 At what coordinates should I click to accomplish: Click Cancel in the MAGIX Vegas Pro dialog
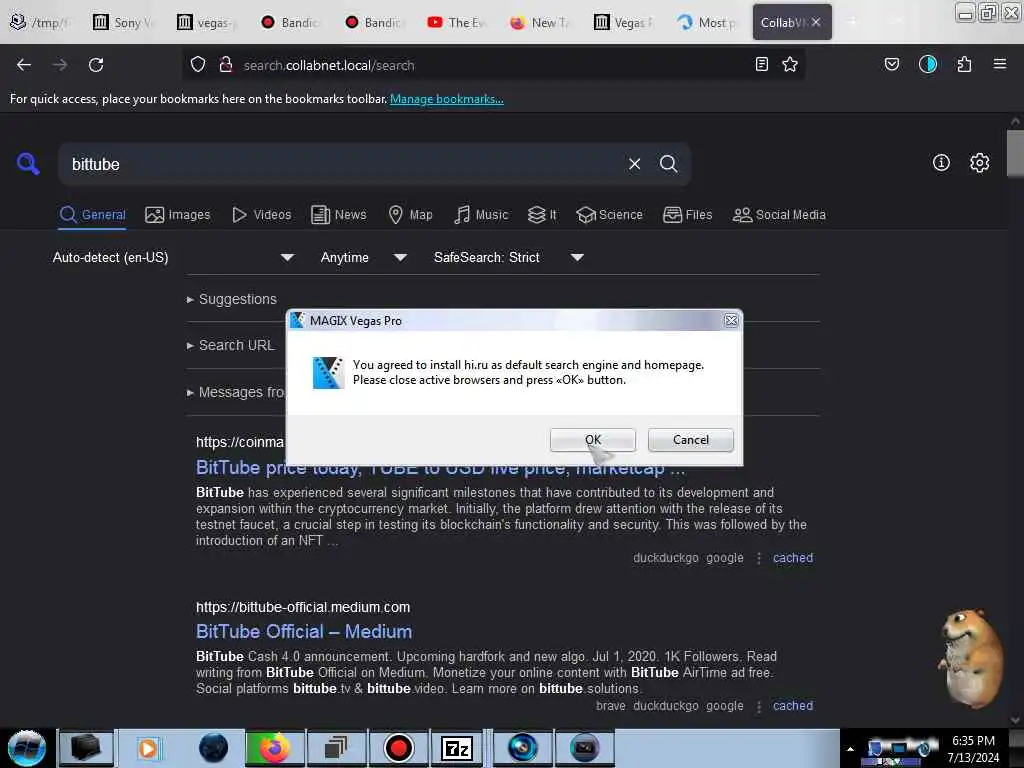tap(690, 440)
